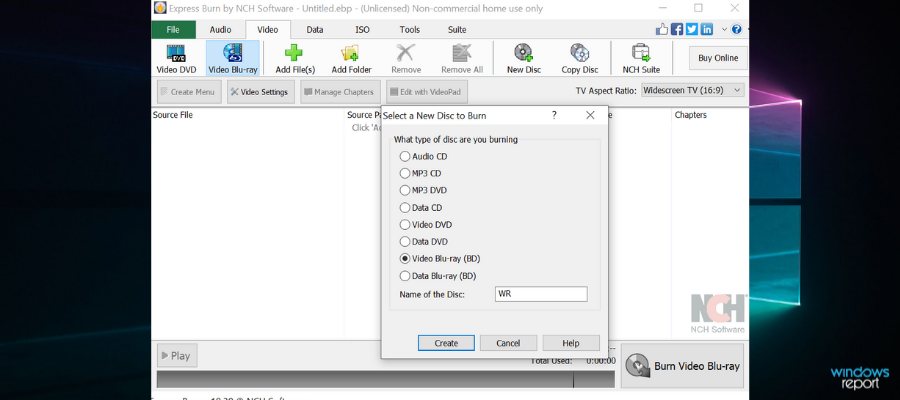This screenshot has width=900, height=400.
Task: Choose the Video DVD radio button
Action: (x=405, y=225)
